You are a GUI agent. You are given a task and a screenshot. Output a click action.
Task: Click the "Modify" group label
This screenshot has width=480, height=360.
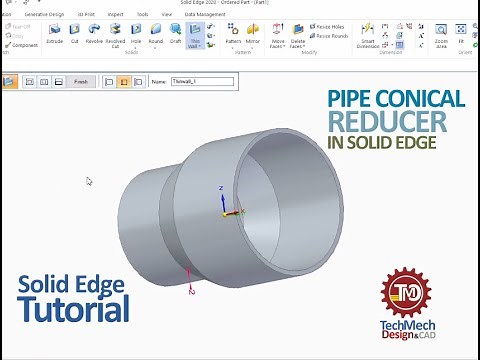[x=309, y=52]
